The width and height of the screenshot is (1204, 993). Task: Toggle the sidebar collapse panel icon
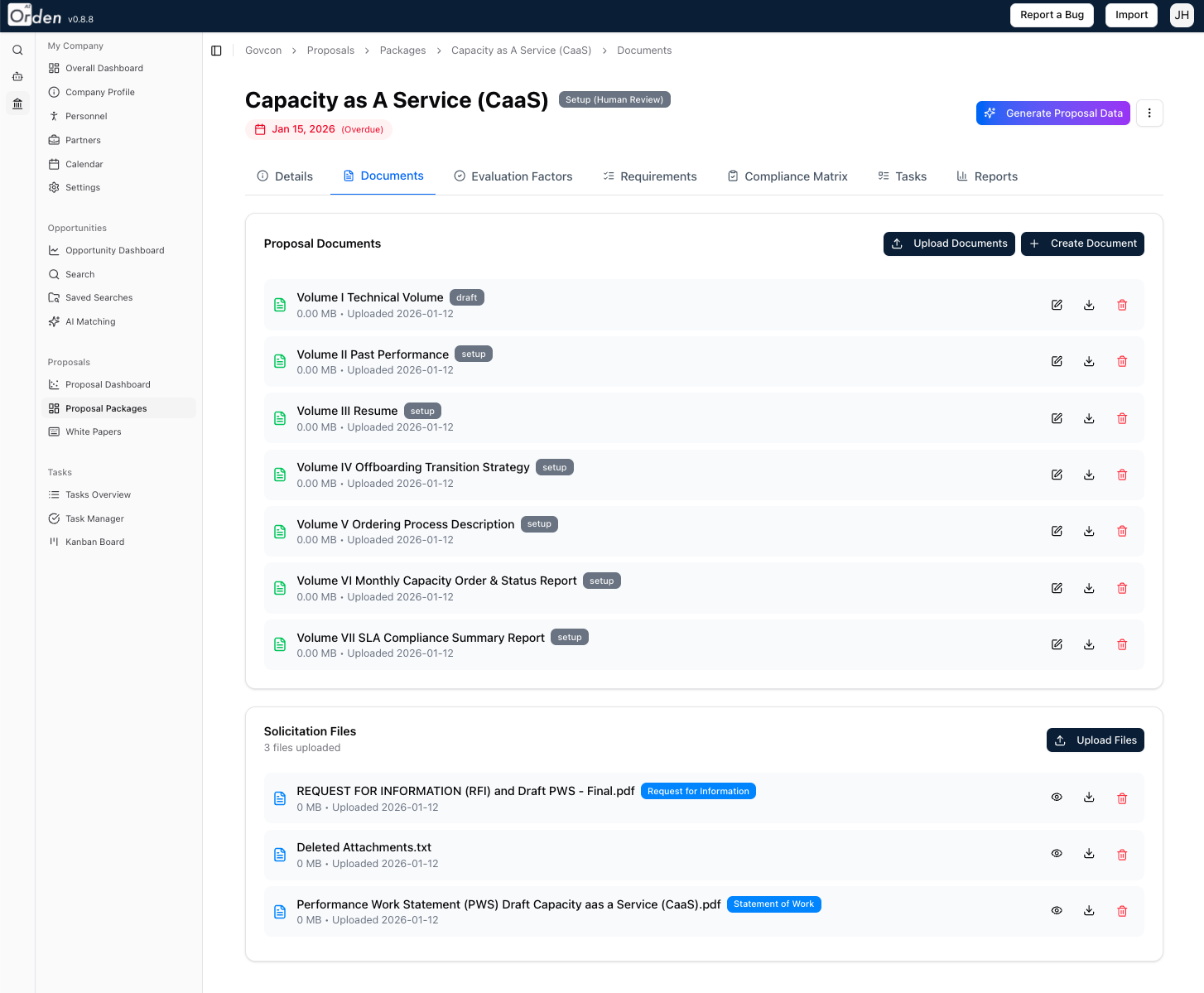[217, 51]
